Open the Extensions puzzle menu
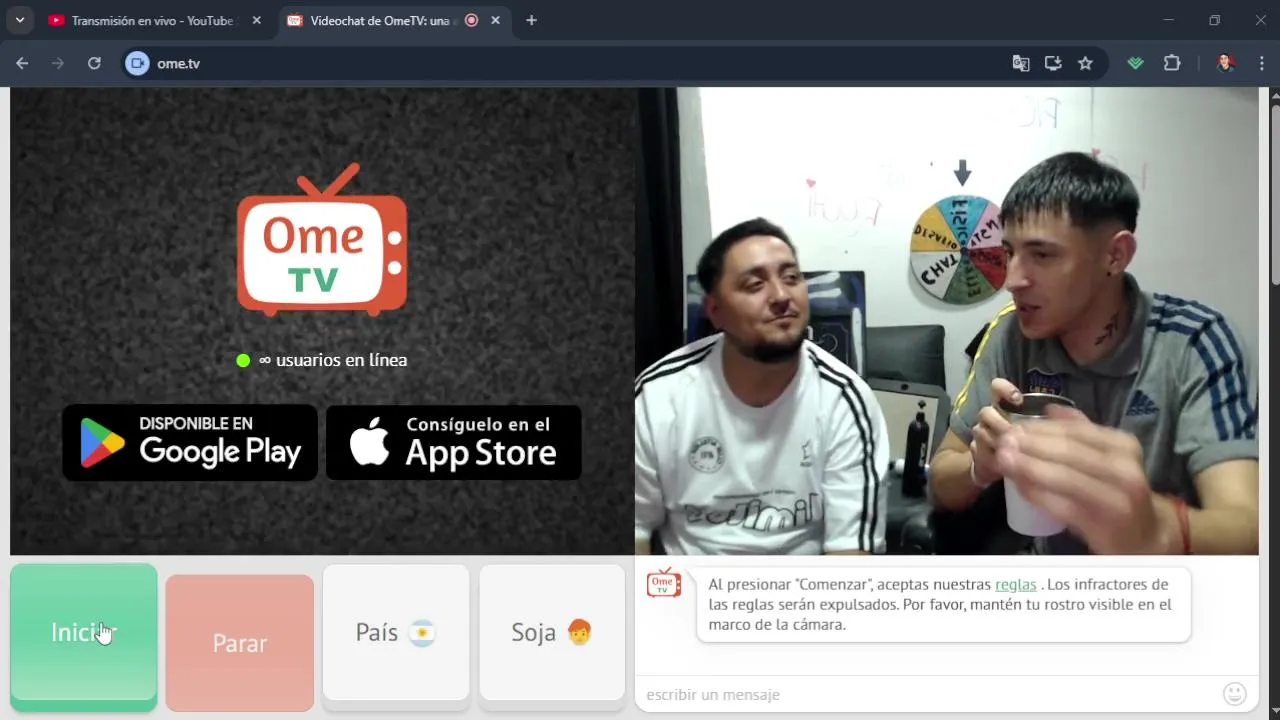Viewport: 1280px width, 720px height. pos(1172,63)
